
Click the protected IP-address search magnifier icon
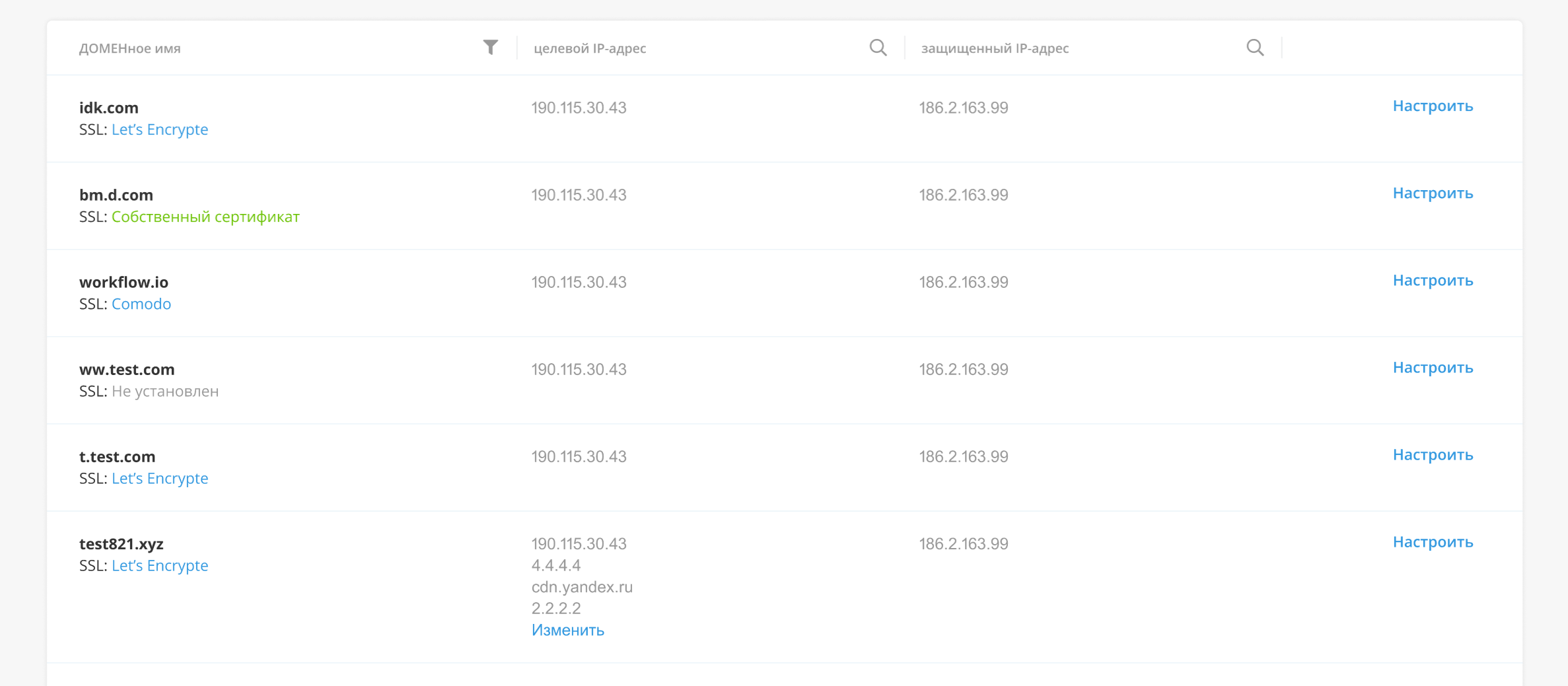click(x=1255, y=48)
